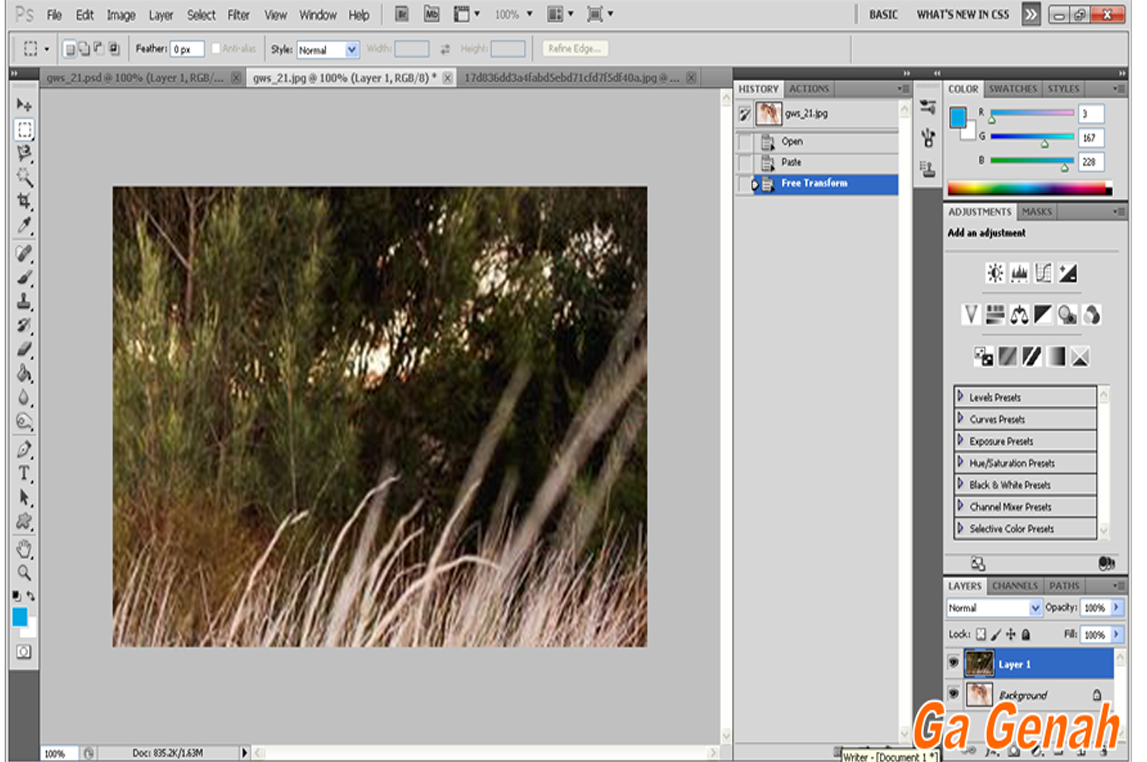
Task: Add a Brightness/Contrast adjustment
Action: point(995,270)
